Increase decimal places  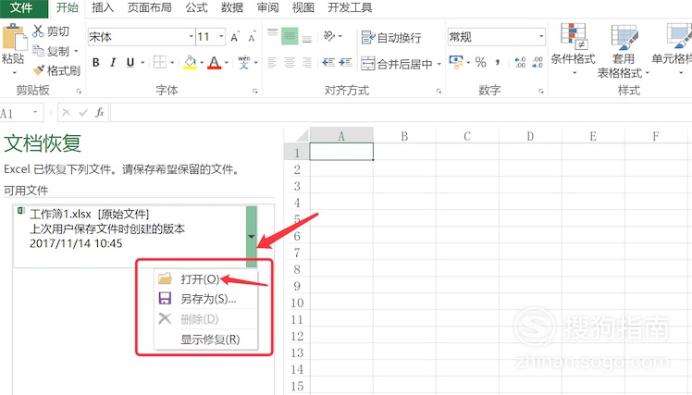point(520,62)
